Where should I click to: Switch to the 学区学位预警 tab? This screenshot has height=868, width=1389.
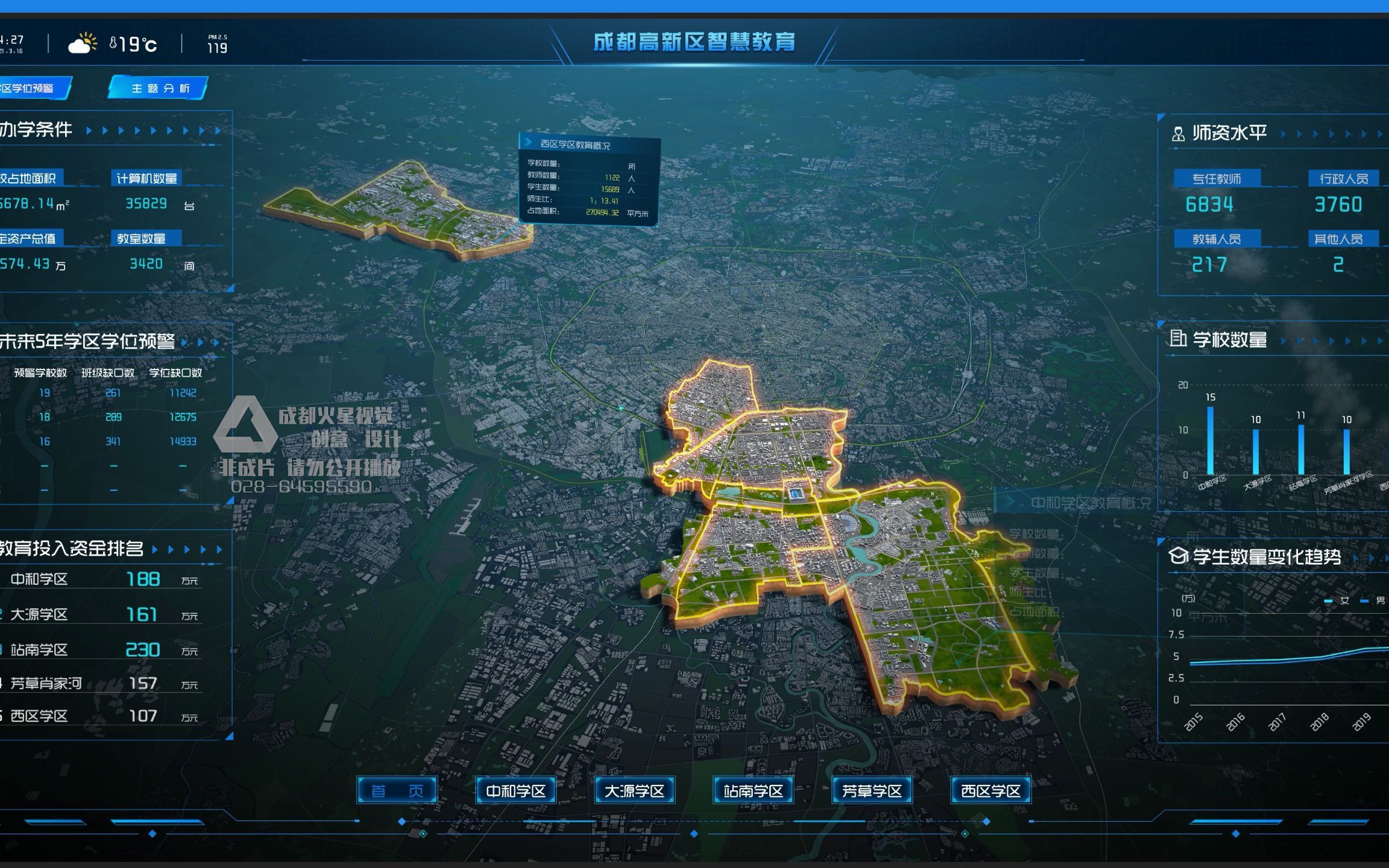(30, 89)
